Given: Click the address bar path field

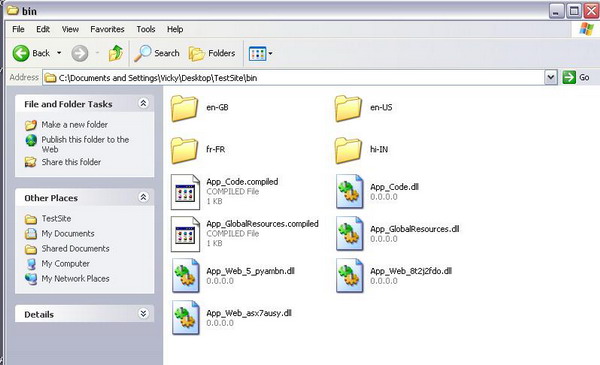Looking at the screenshot, I should (x=294, y=78).
